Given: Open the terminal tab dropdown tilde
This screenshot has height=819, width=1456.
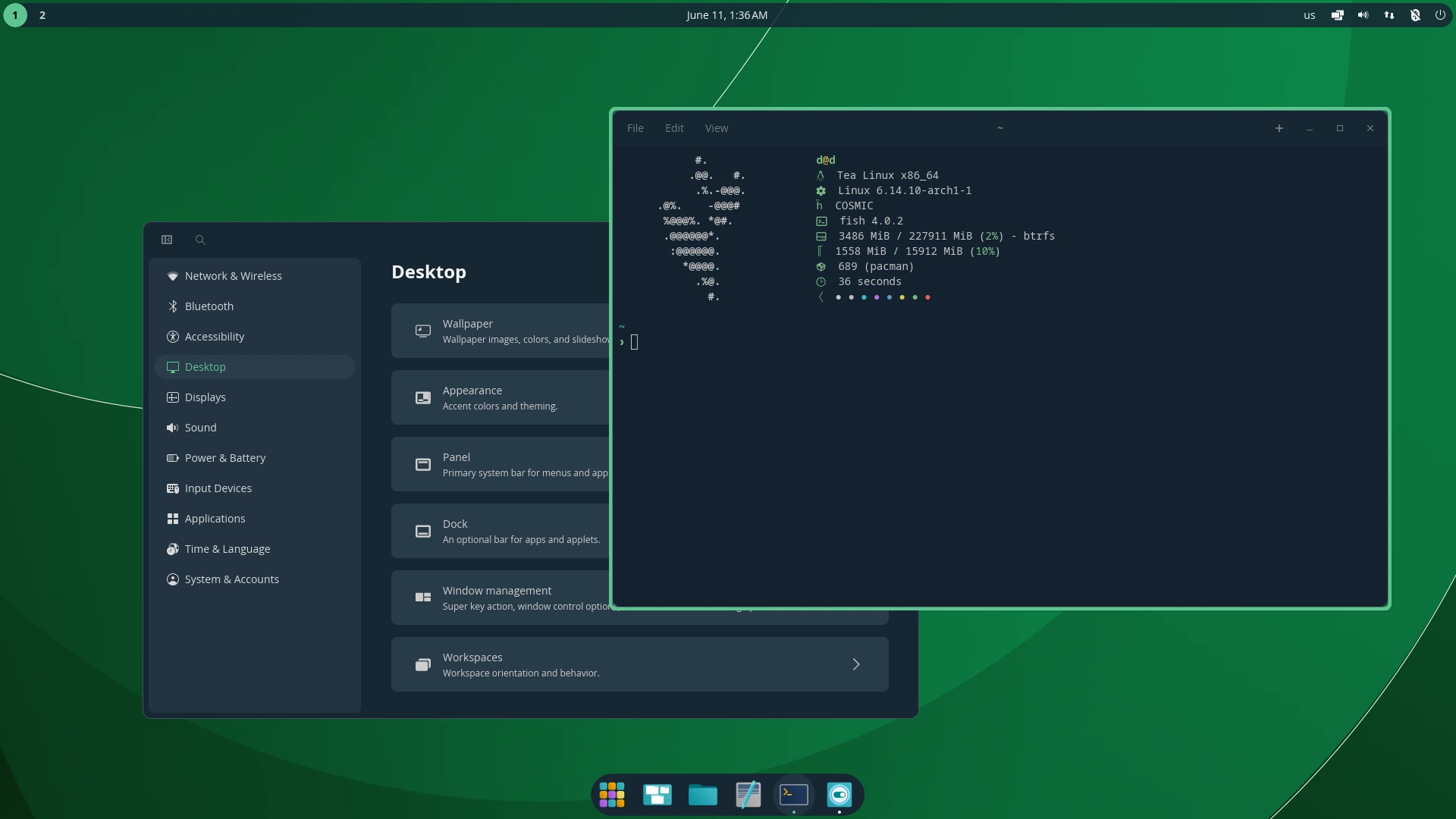Looking at the screenshot, I should point(1000,128).
